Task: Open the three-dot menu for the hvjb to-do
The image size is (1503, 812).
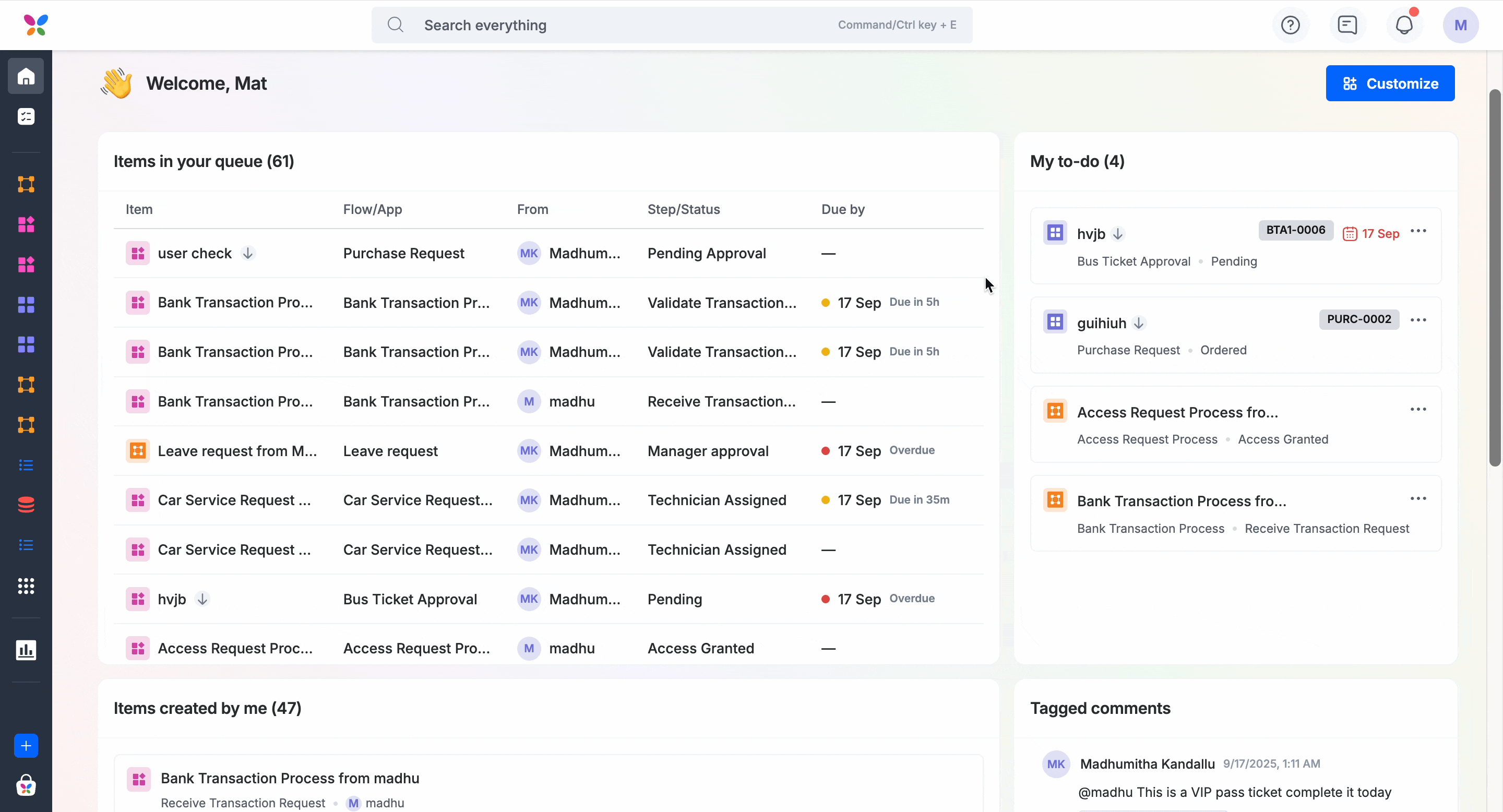Action: tap(1418, 231)
